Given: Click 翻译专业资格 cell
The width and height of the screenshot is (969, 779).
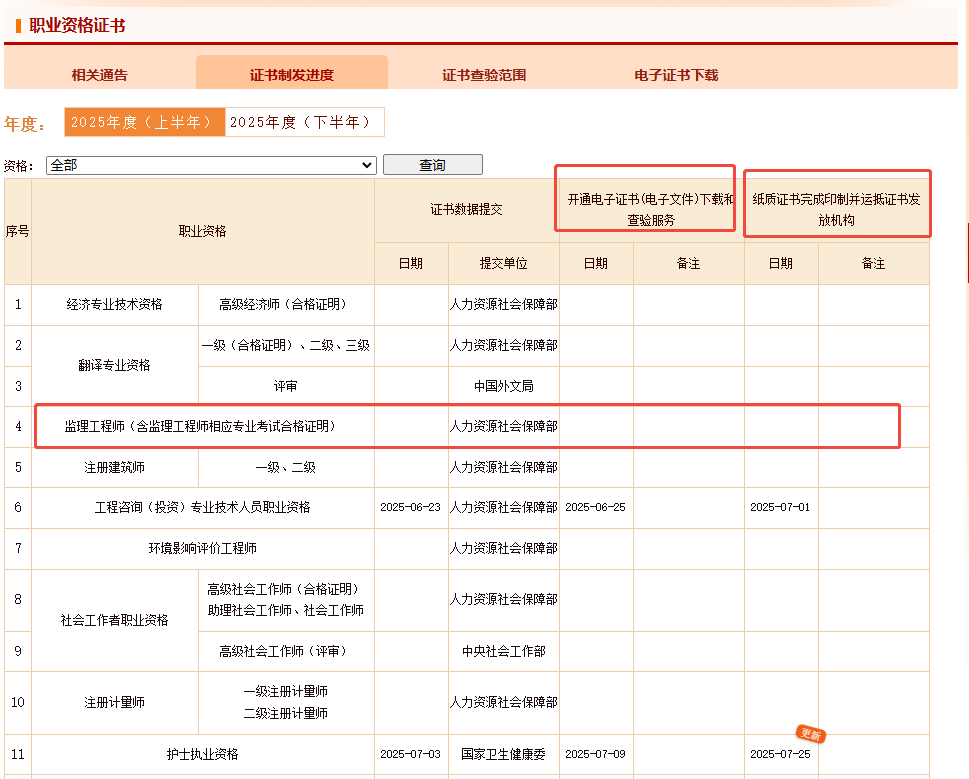Looking at the screenshot, I should [115, 365].
